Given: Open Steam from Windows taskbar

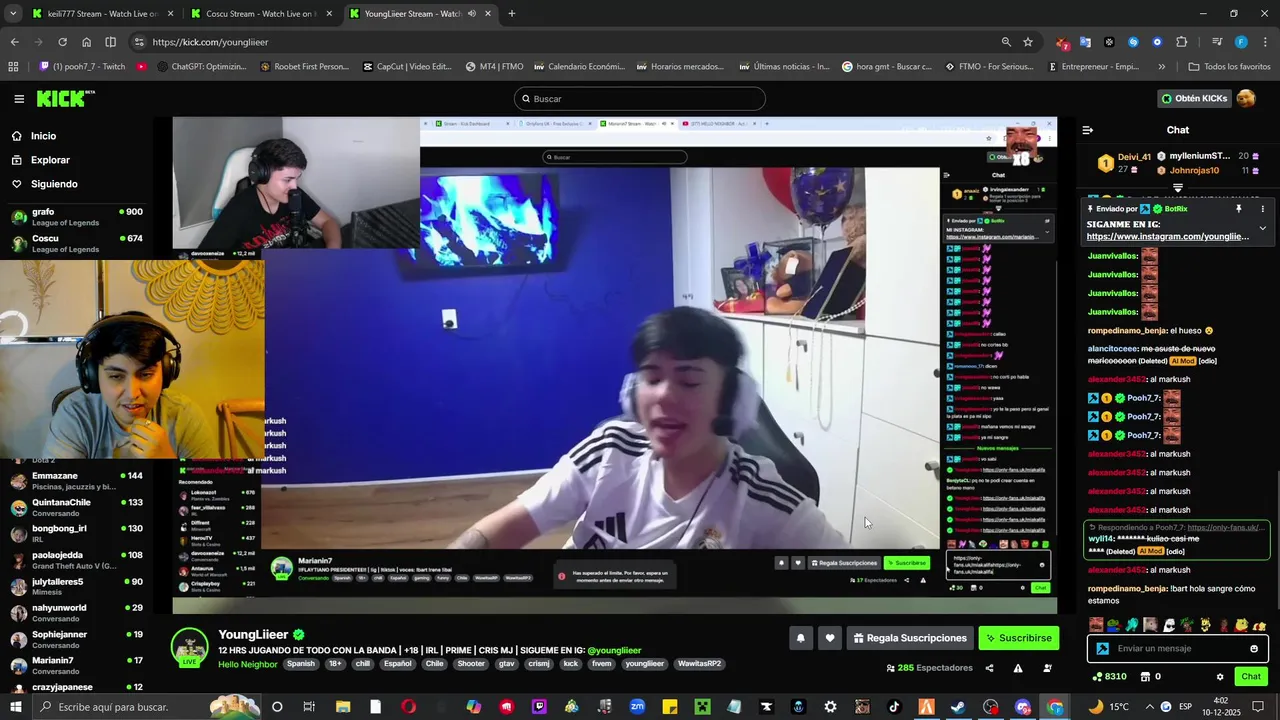Looking at the screenshot, I should (958, 707).
